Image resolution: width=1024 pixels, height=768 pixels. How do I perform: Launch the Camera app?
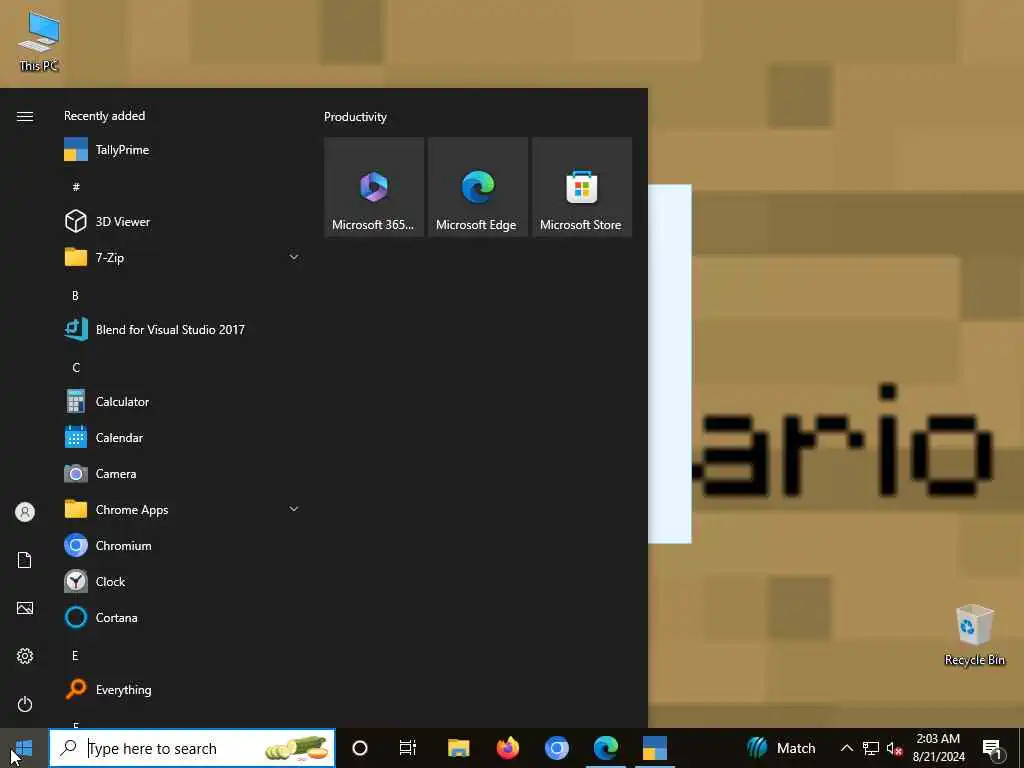coord(182,473)
